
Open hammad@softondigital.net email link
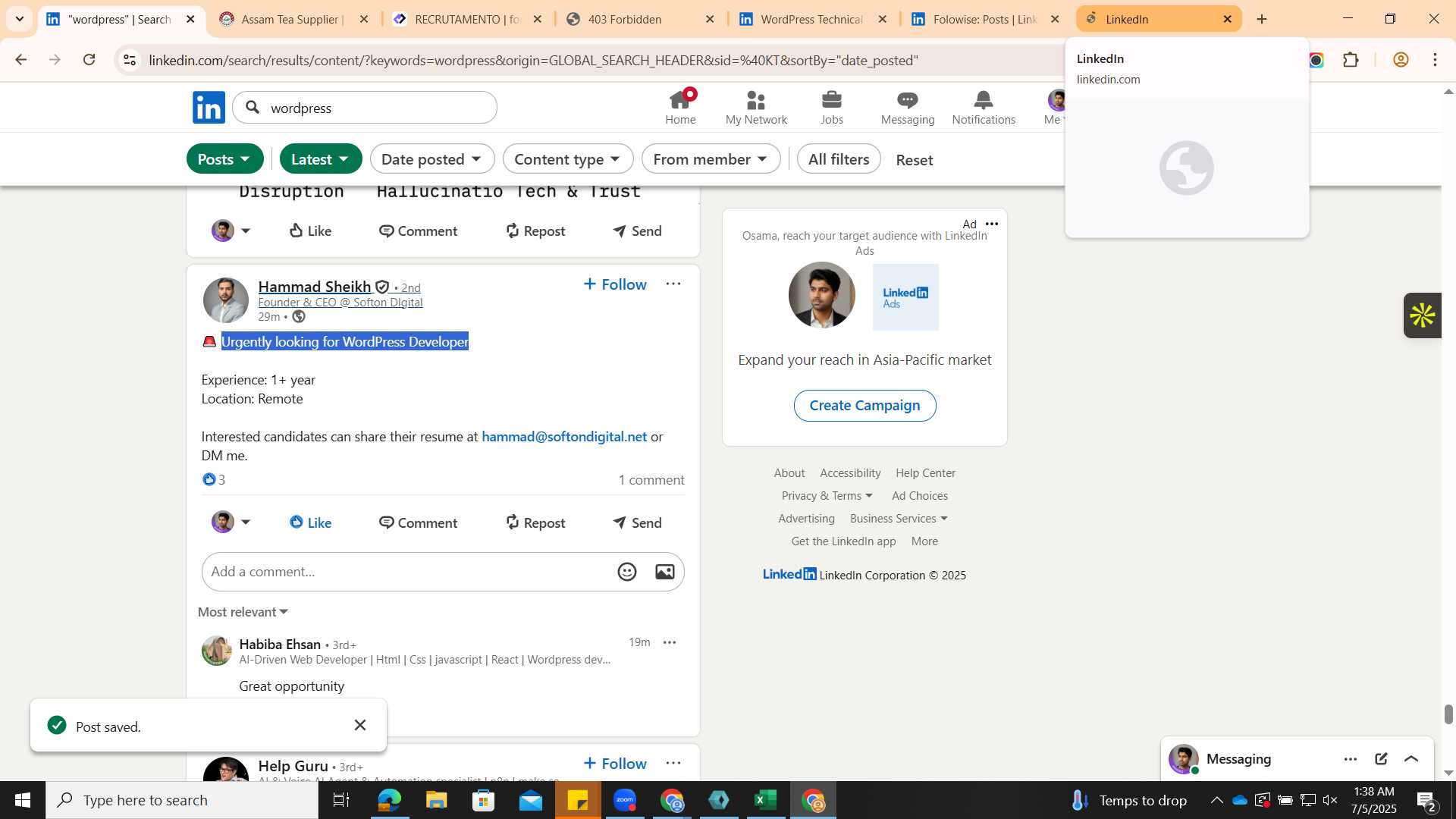tap(564, 436)
